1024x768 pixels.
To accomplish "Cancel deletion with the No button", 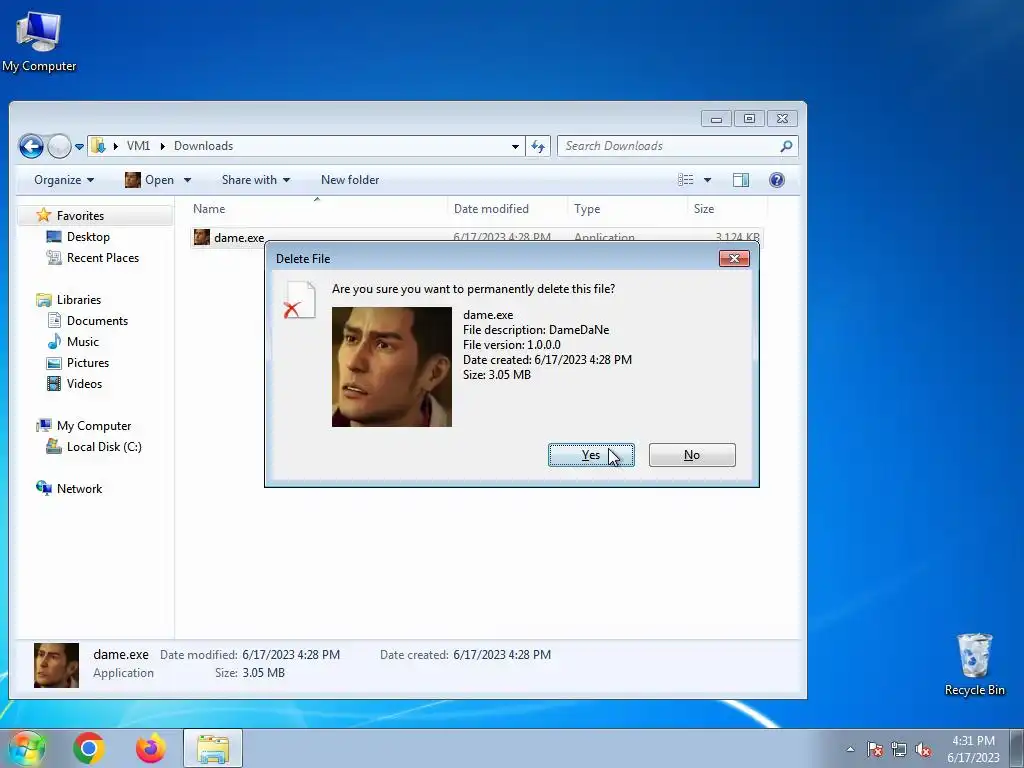I will 692,455.
